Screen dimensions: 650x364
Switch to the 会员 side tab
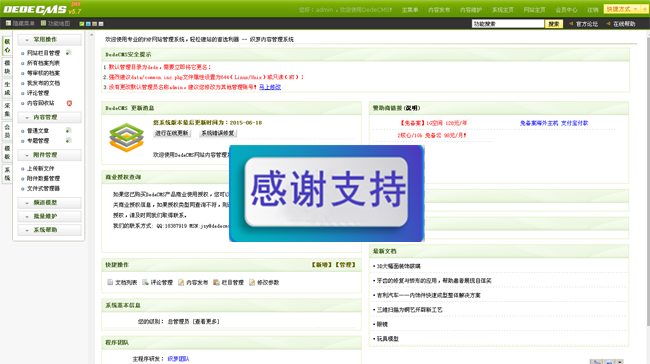point(7,131)
